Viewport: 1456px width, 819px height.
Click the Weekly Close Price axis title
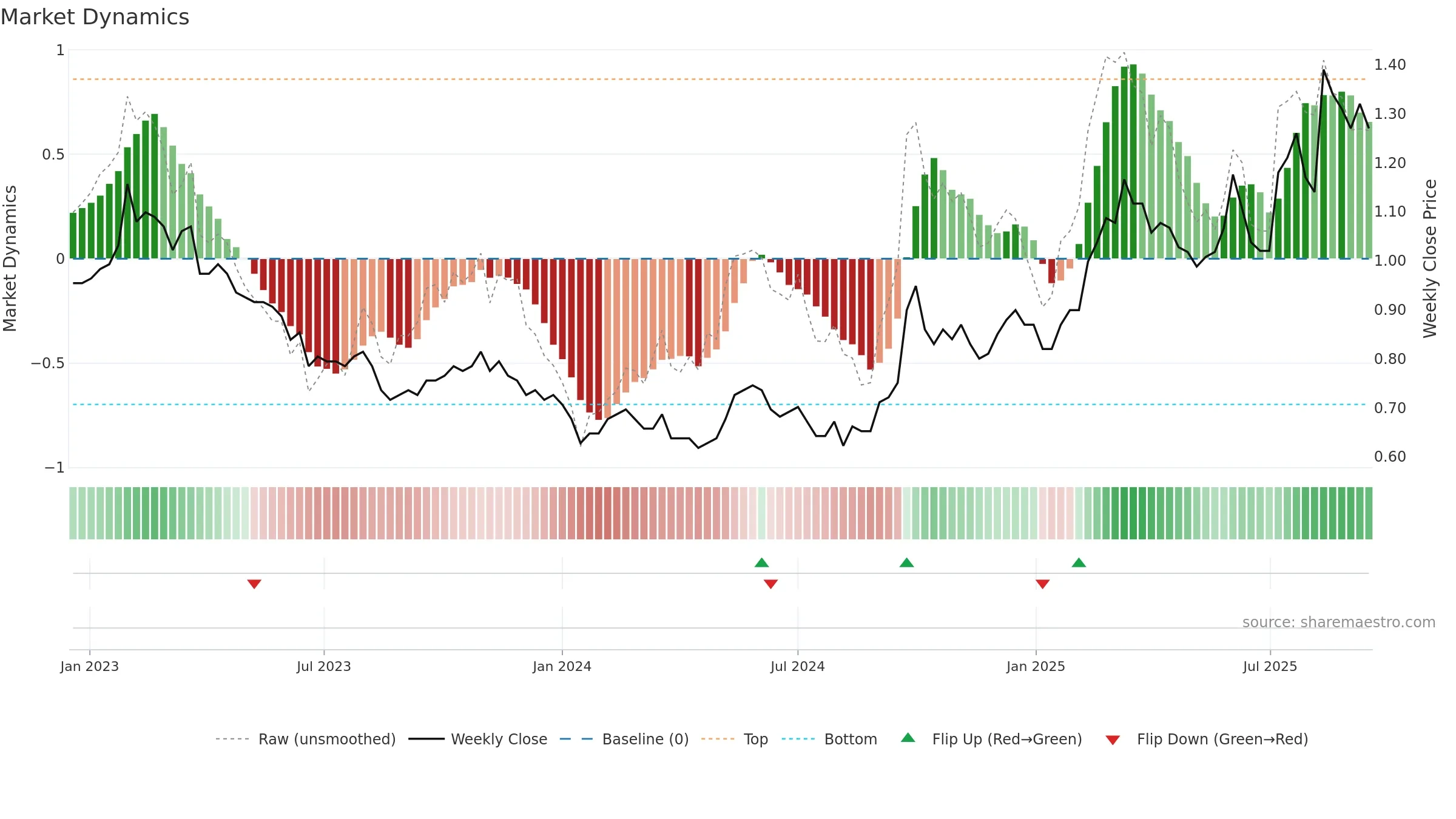[x=1430, y=258]
